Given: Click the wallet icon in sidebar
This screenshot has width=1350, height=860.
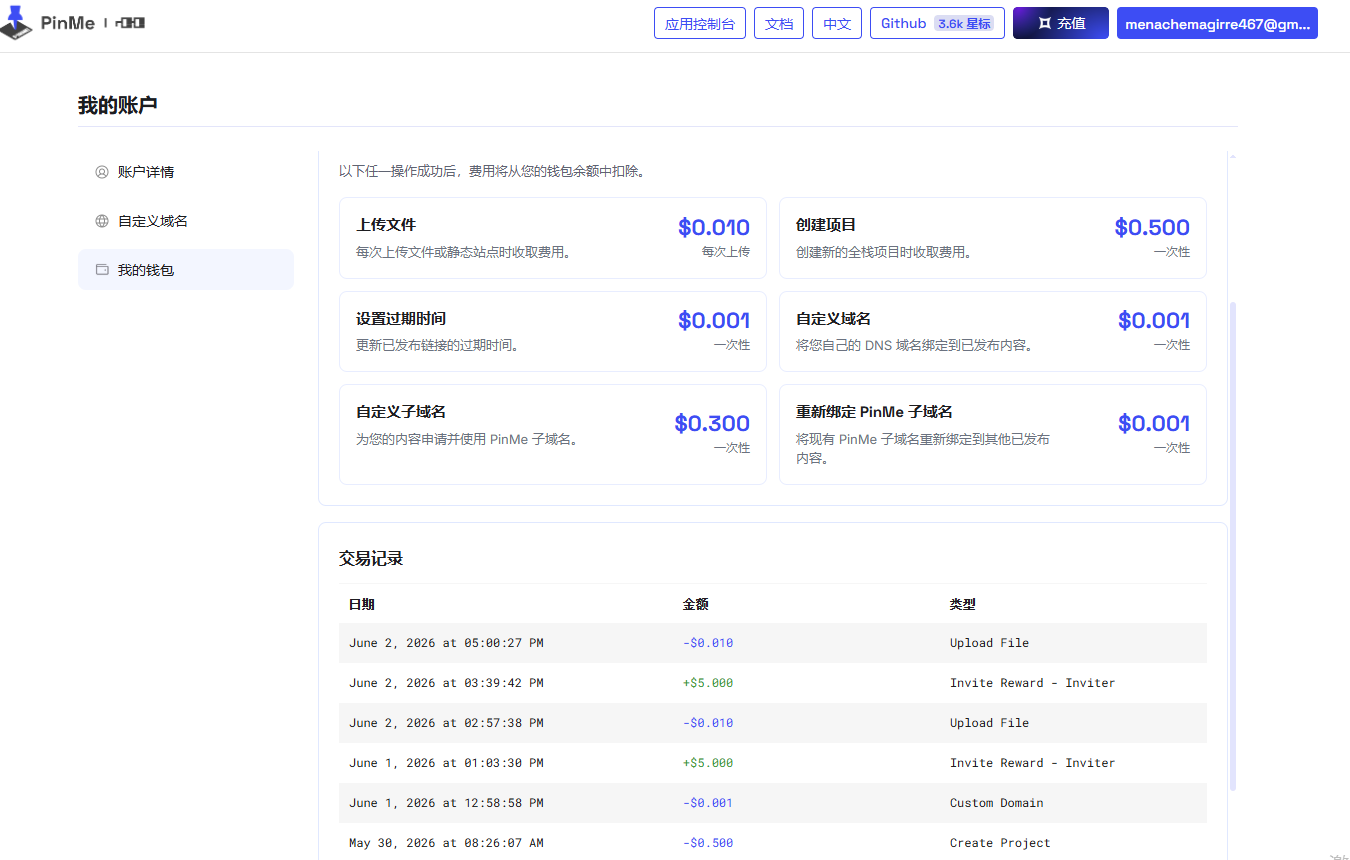Looking at the screenshot, I should coord(102,270).
